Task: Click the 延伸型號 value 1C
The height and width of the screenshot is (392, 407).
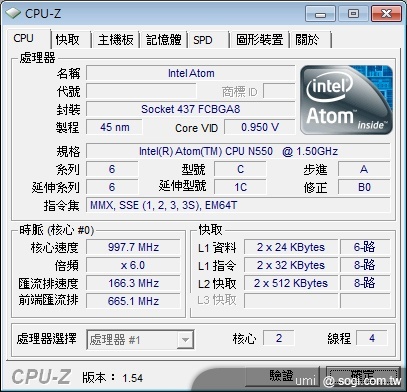Action: 240,187
